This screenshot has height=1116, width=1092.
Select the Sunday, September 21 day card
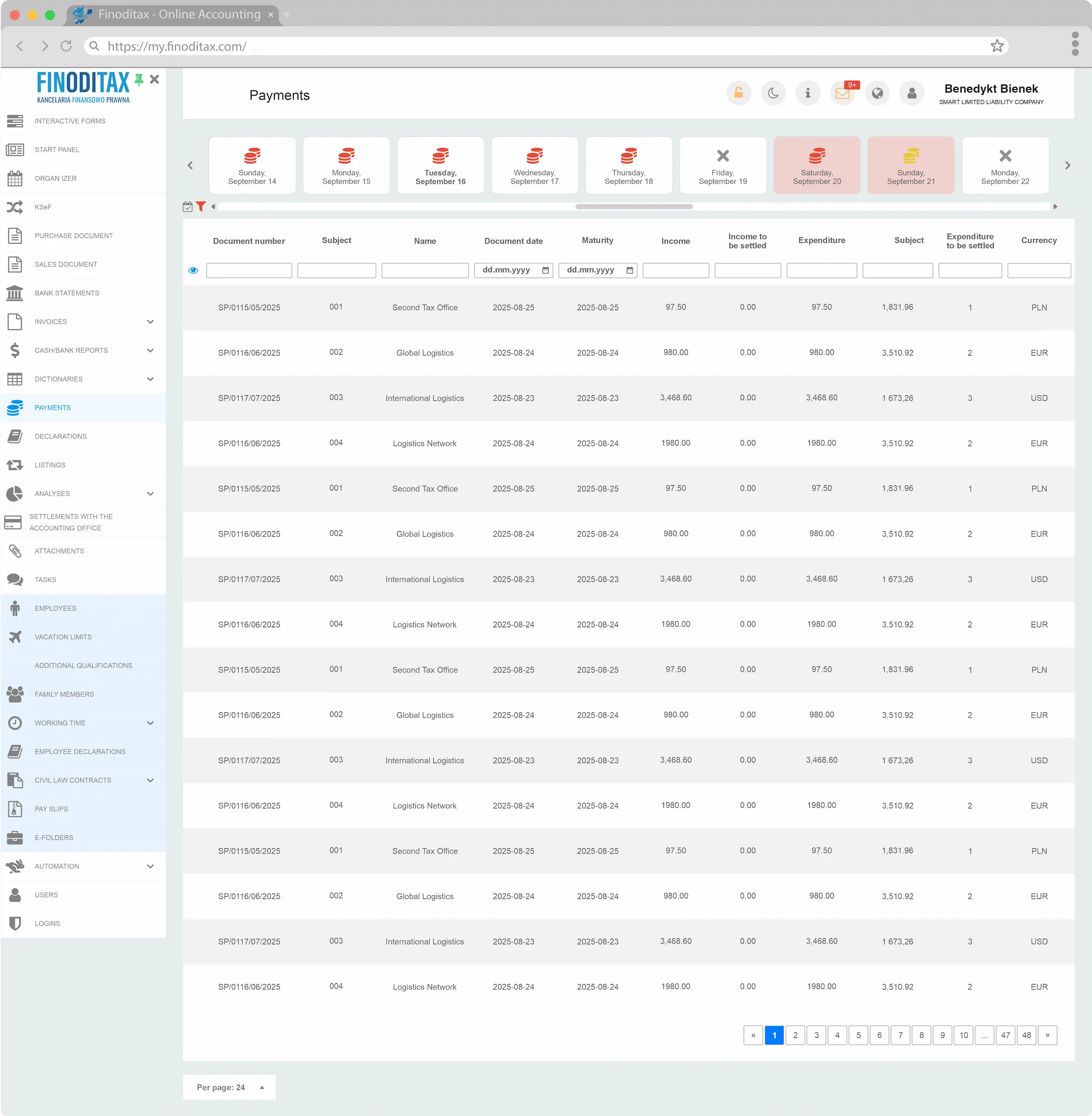(910, 166)
